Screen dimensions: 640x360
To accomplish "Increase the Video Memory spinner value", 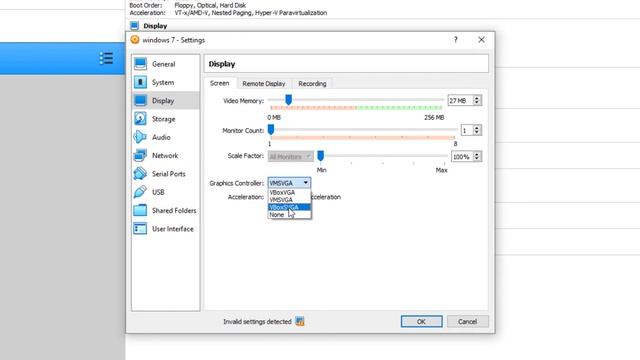I will [x=477, y=98].
